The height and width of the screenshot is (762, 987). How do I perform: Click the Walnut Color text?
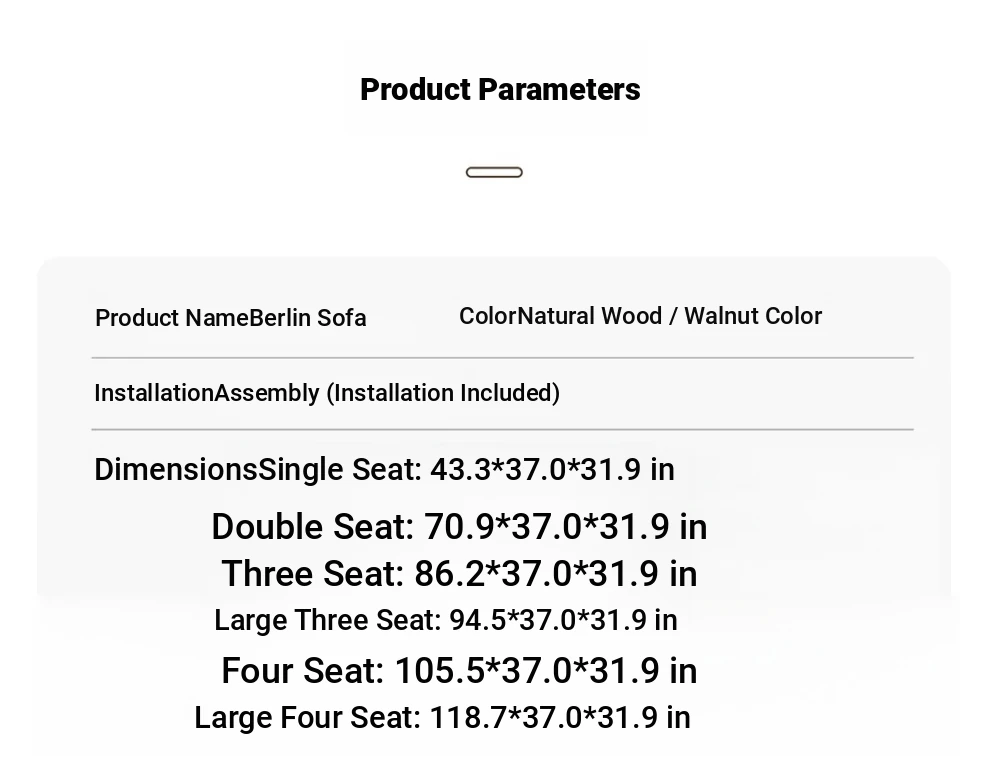tap(753, 316)
